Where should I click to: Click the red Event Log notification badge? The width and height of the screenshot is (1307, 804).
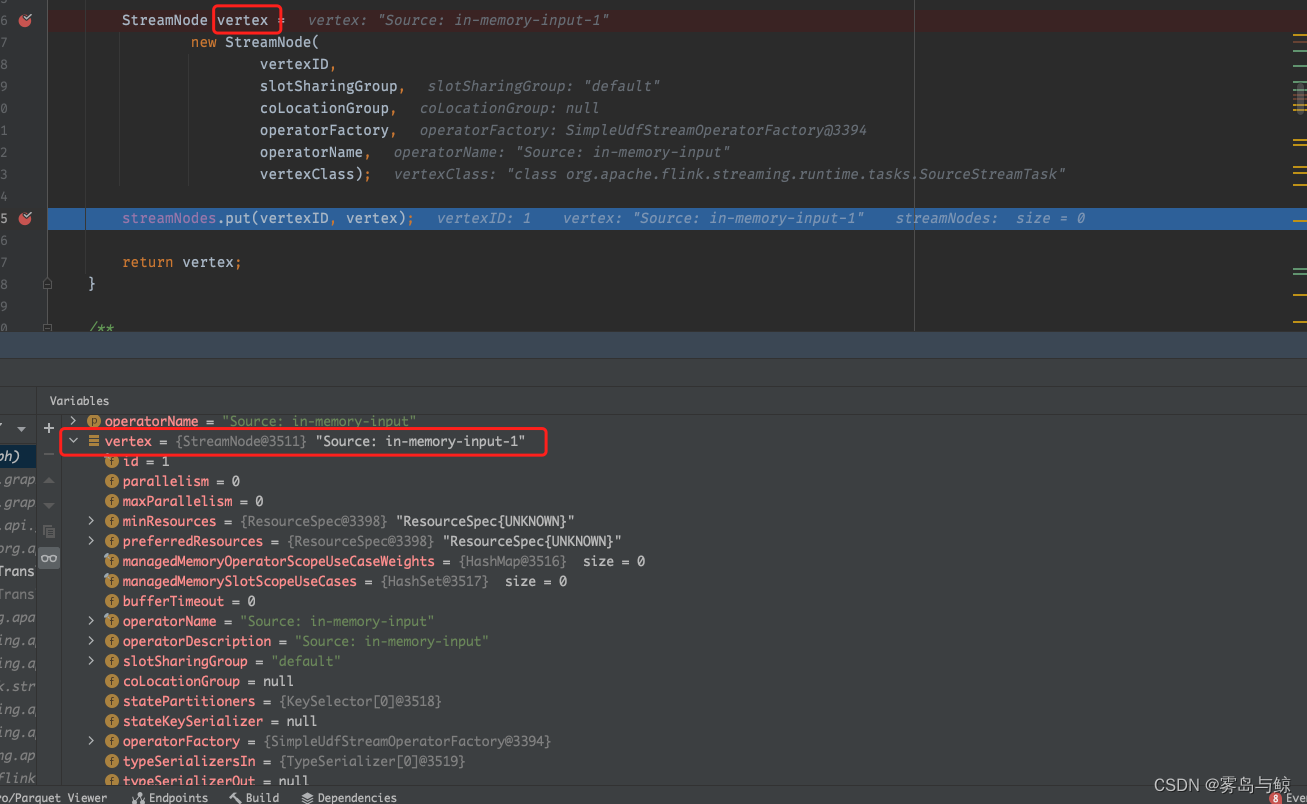(1275, 798)
